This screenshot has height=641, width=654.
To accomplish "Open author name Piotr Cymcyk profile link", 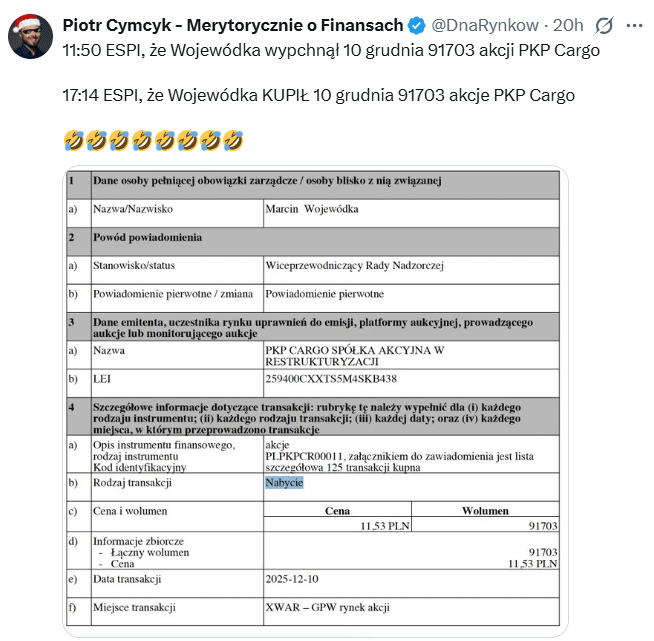I will (x=233, y=24).
